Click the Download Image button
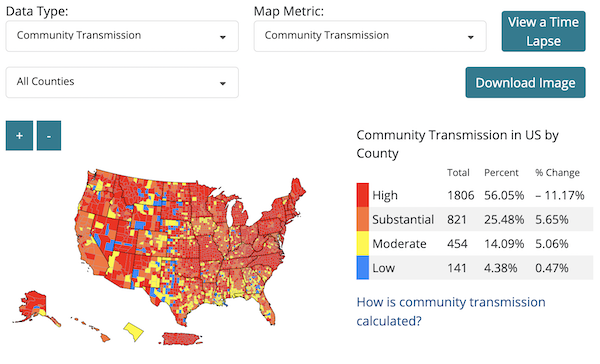Image resolution: width=600 pixels, height=364 pixels. (x=525, y=82)
